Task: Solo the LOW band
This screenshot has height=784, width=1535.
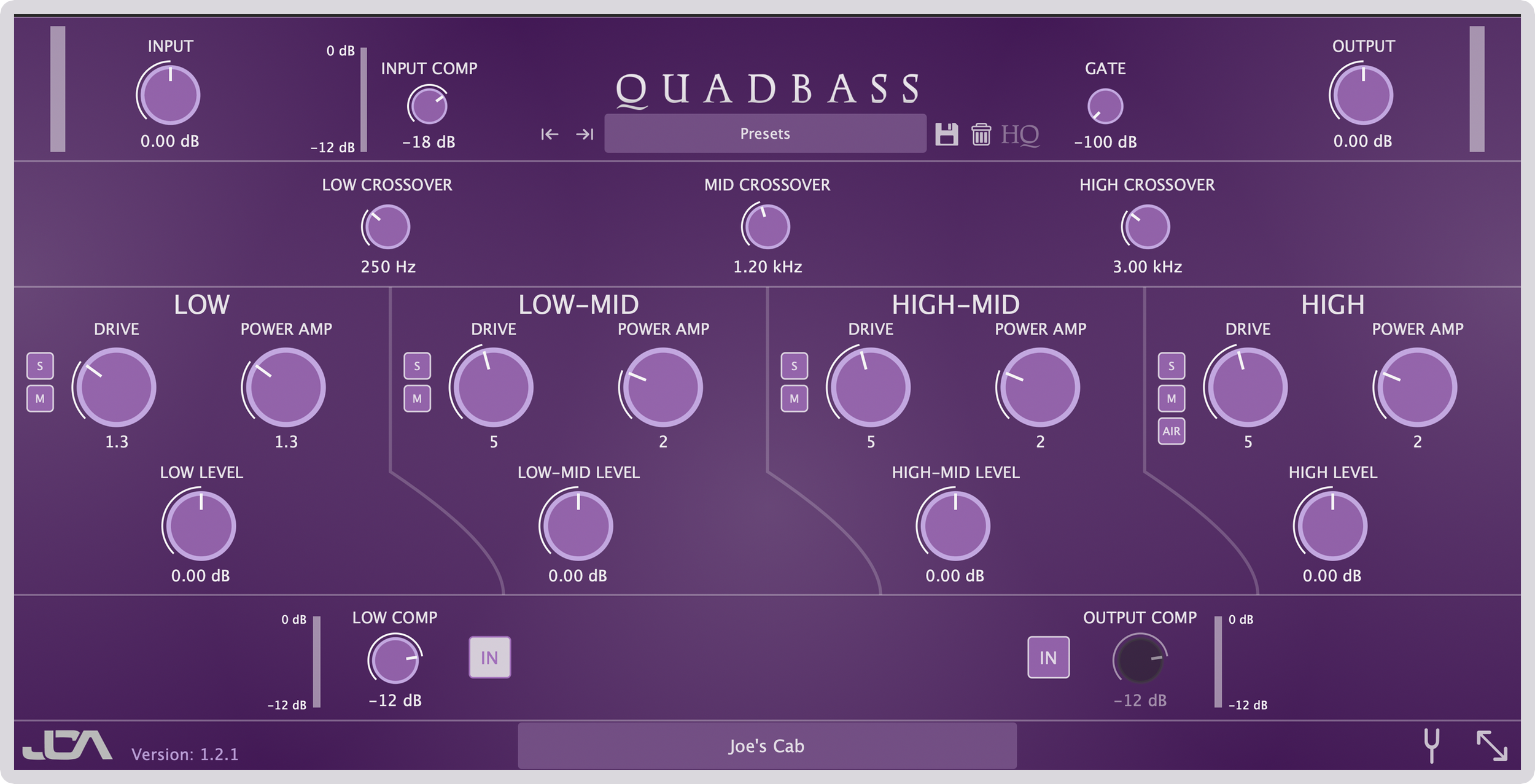Action: [x=40, y=366]
